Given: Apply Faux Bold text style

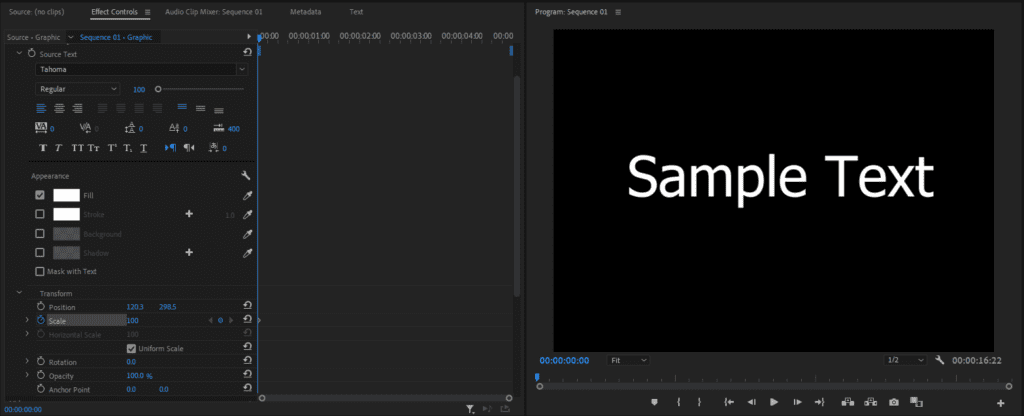Looking at the screenshot, I should (43, 148).
